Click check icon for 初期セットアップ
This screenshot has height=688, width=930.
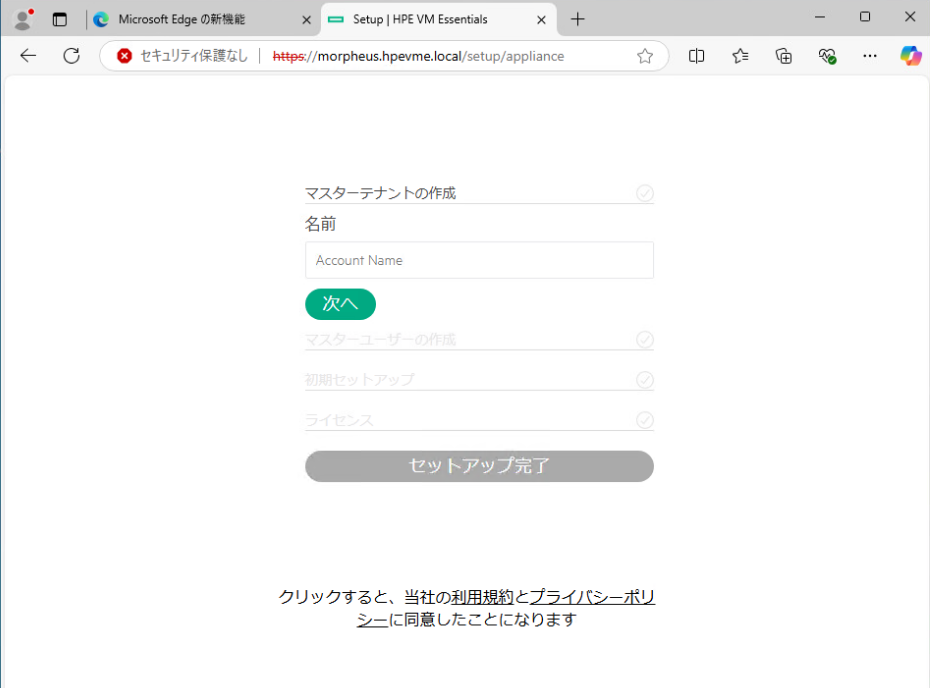[x=645, y=380]
